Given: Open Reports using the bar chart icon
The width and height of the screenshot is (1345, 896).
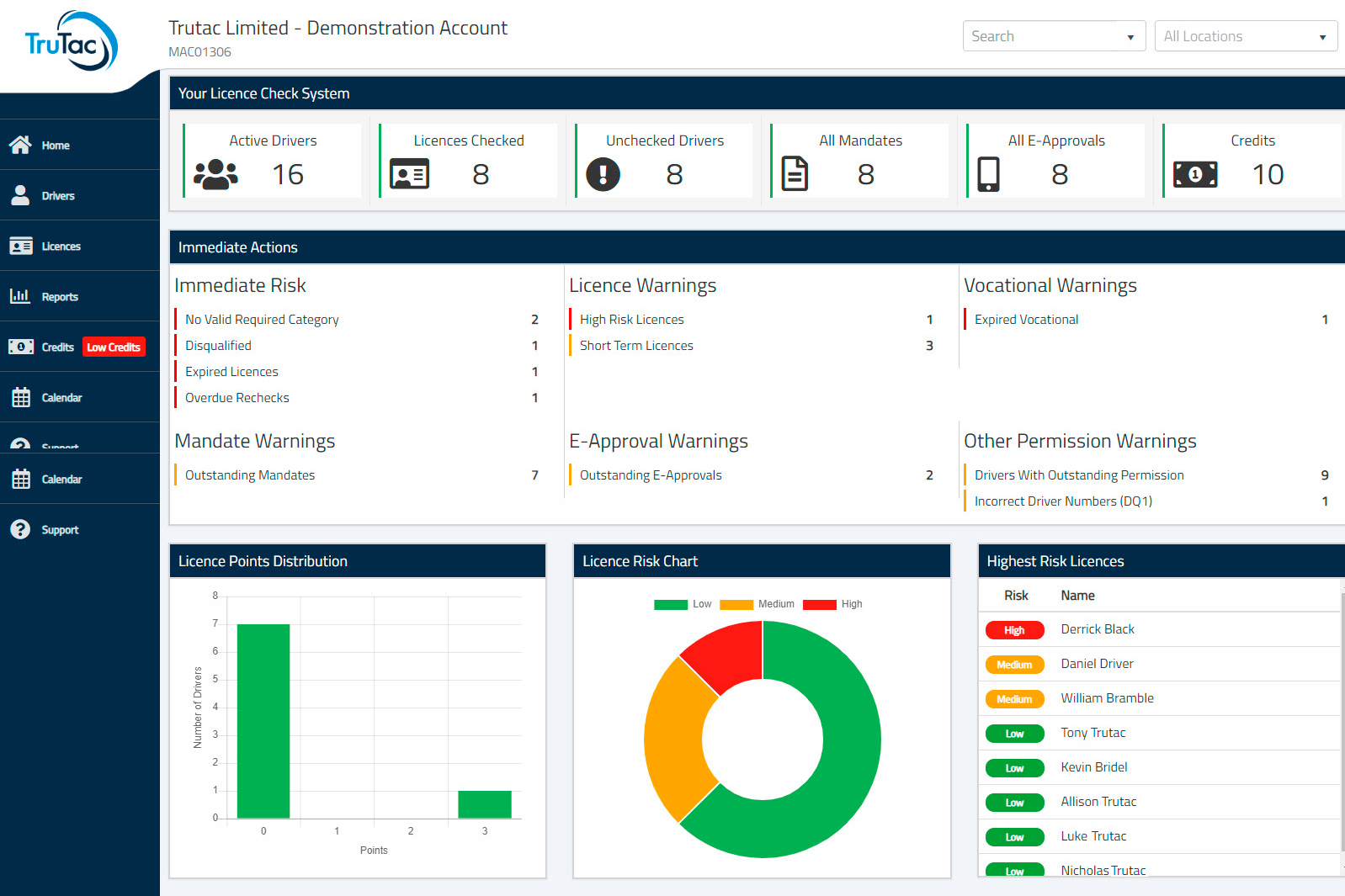Looking at the screenshot, I should [x=20, y=296].
